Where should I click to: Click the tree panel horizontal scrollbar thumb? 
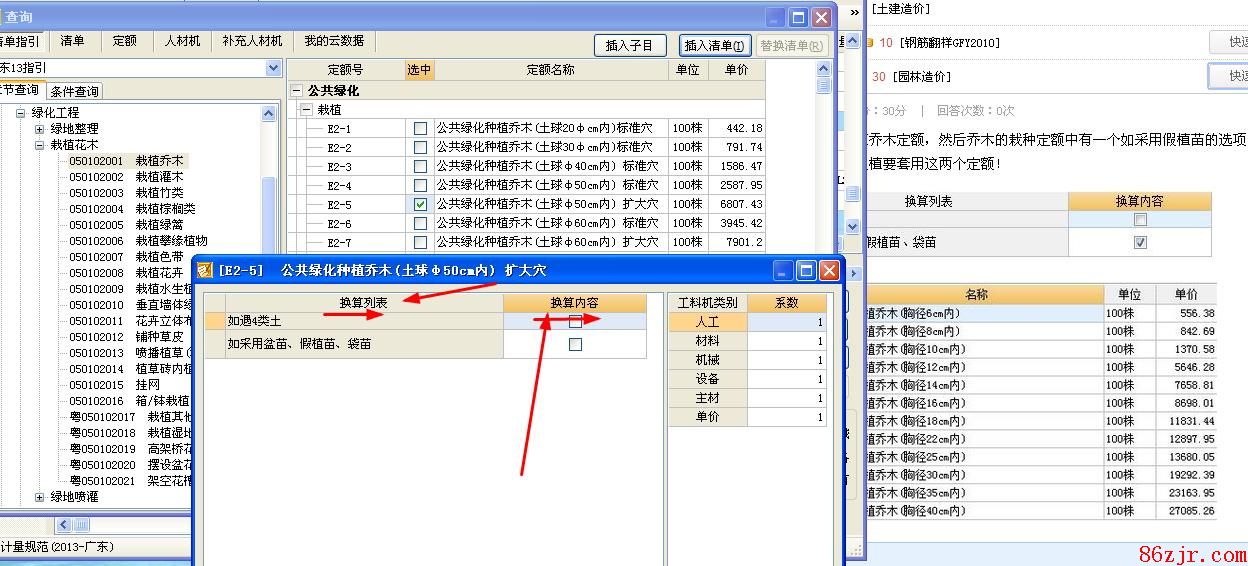pos(80,524)
